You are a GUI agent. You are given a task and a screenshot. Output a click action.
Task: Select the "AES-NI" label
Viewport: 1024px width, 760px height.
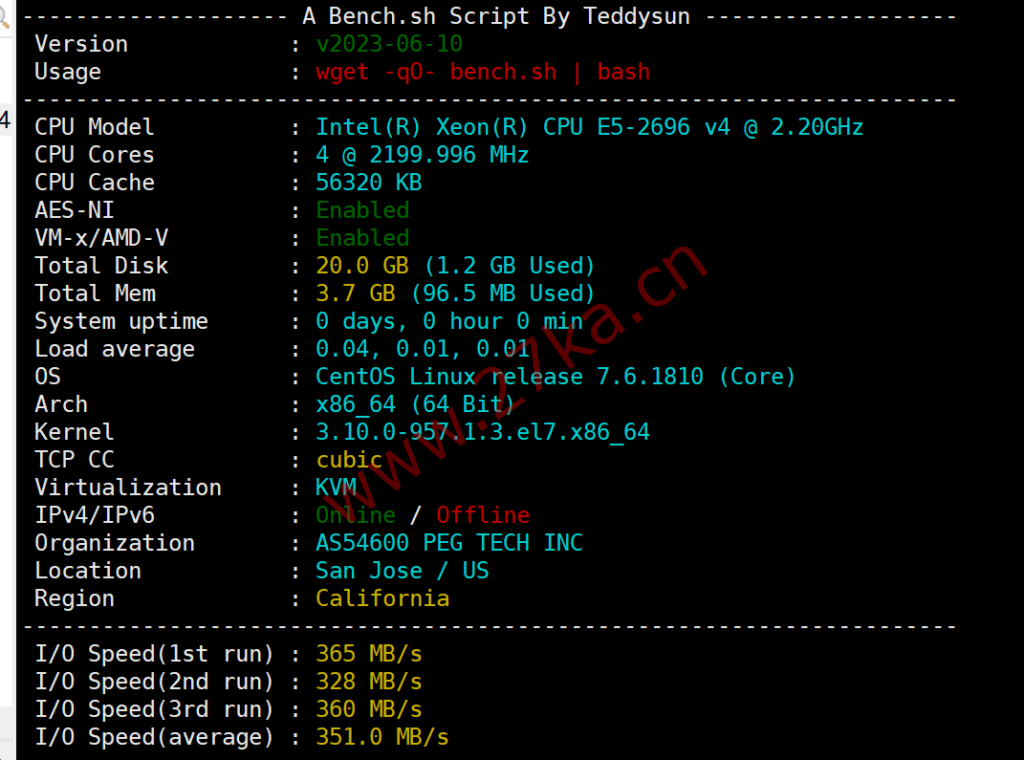74,210
